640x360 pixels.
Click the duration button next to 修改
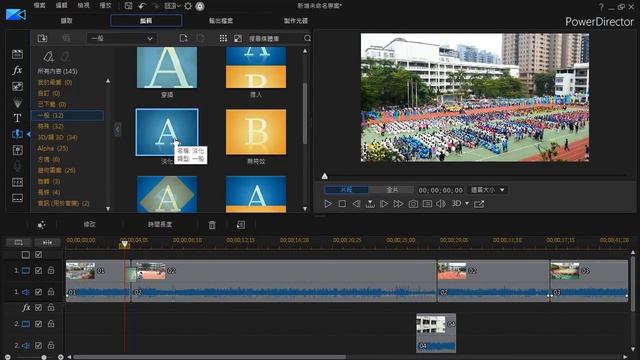[x=160, y=224]
